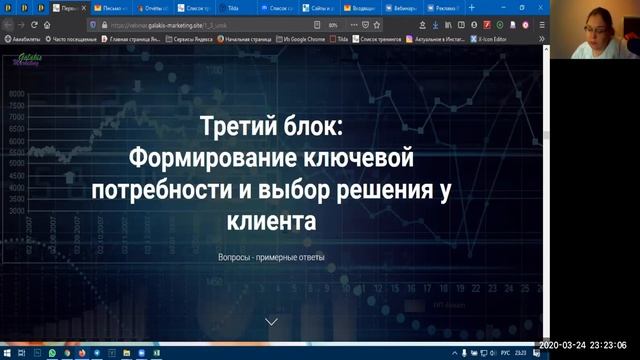
Task: Click the presenter webcam thumbnail
Action: 595,29
